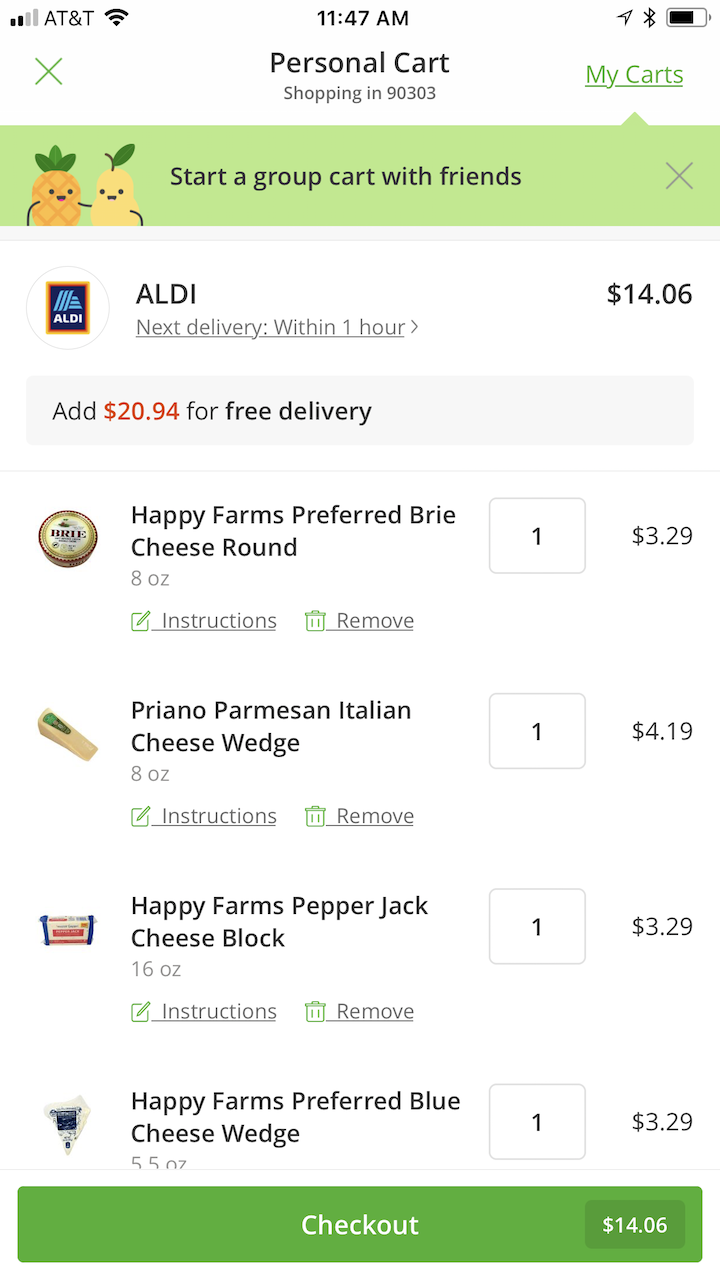This screenshot has height=1280, width=720.
Task: Expand Next delivery time options
Action: (x=277, y=327)
